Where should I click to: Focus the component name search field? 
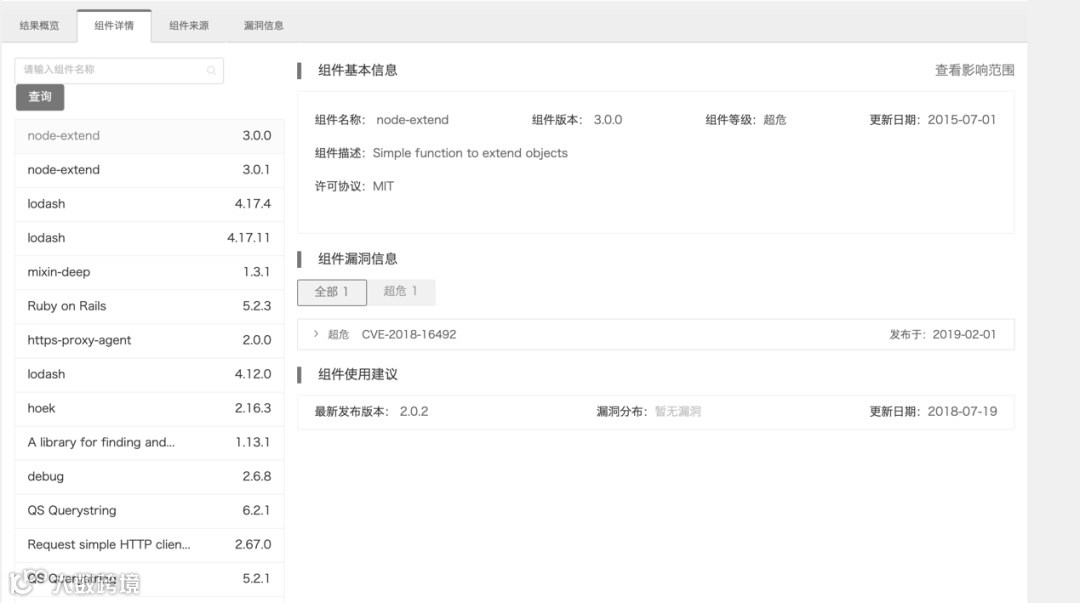[x=119, y=70]
